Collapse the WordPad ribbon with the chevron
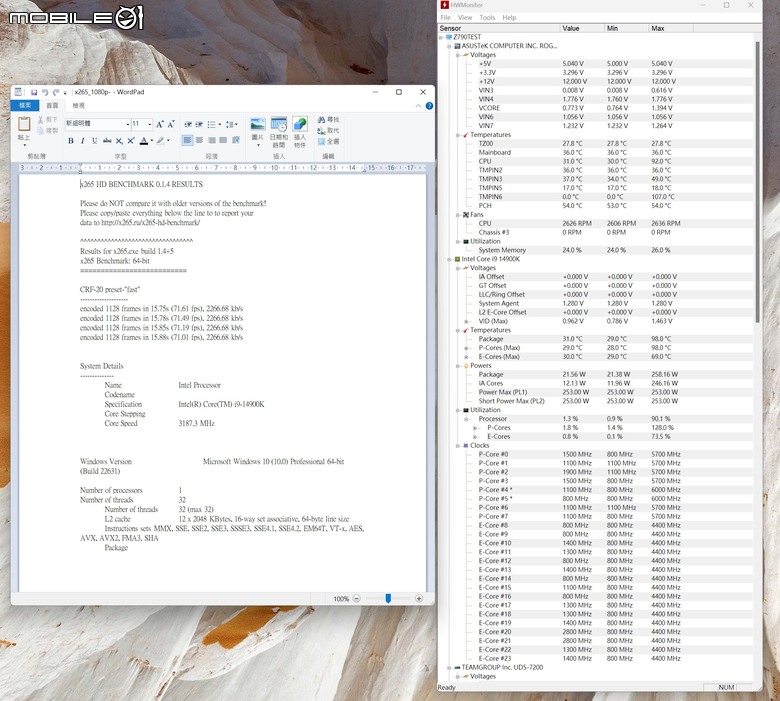This screenshot has height=701, width=780. coord(418,106)
